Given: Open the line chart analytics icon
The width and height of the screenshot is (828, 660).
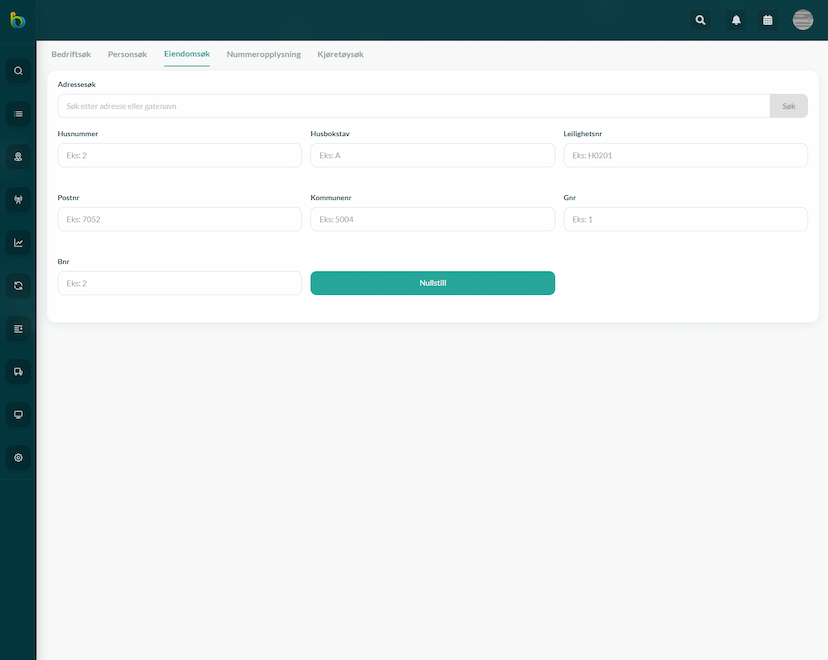Looking at the screenshot, I should tap(18, 243).
